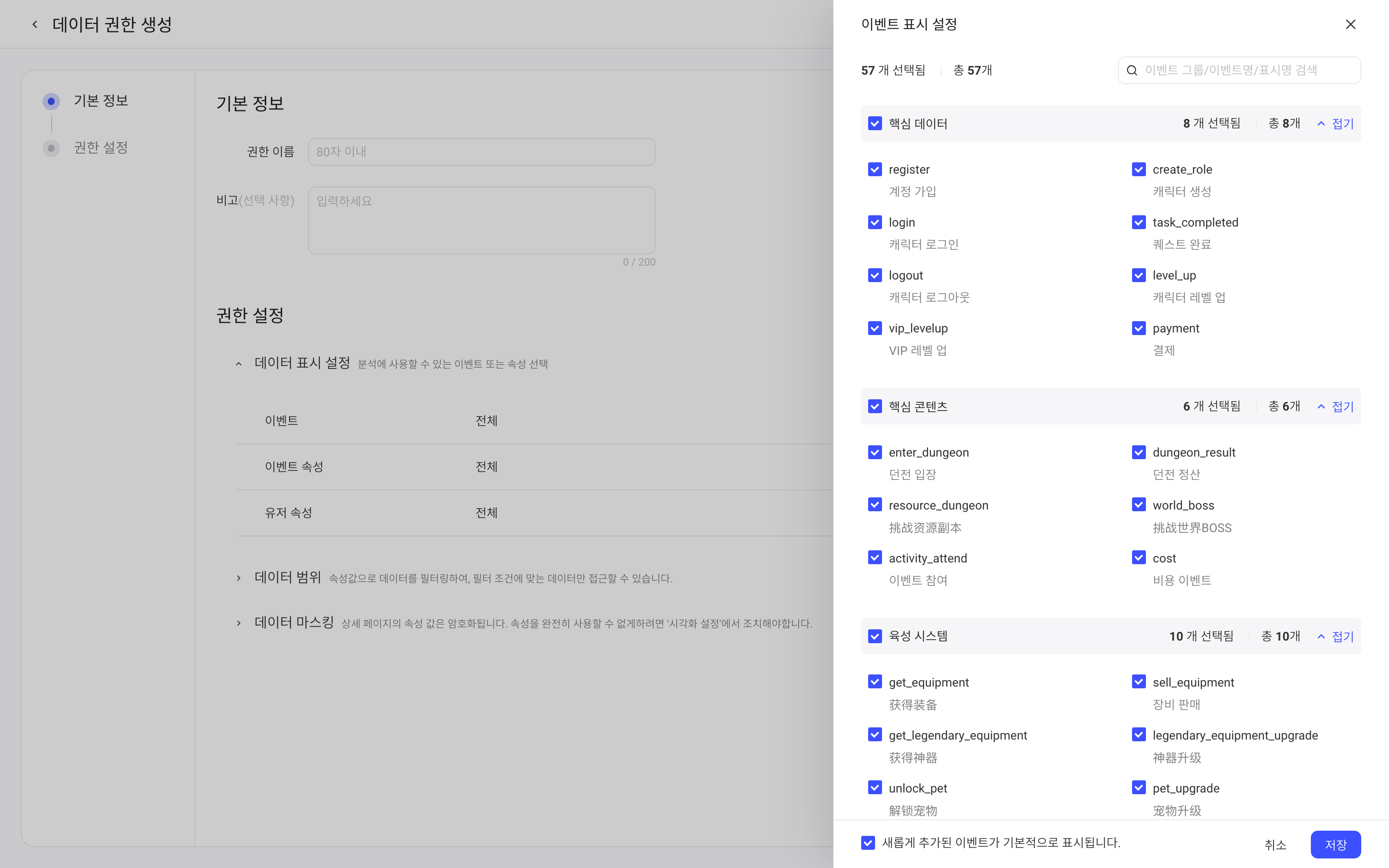This screenshot has height=868, width=1389.
Task: Collapse the 핵심 콘텐츠 group chevron
Action: click(x=1321, y=407)
